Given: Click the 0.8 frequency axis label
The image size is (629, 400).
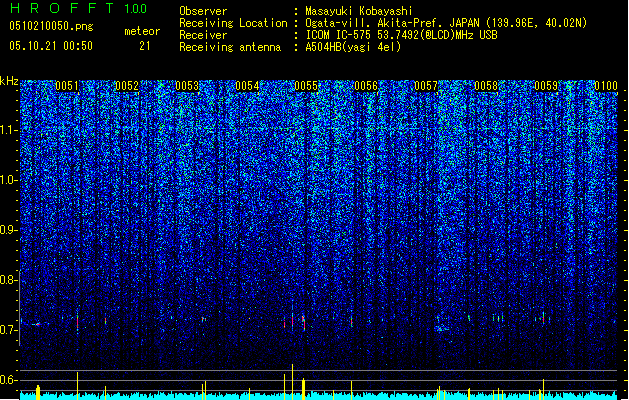Looking at the screenshot, I should (x=9, y=280).
